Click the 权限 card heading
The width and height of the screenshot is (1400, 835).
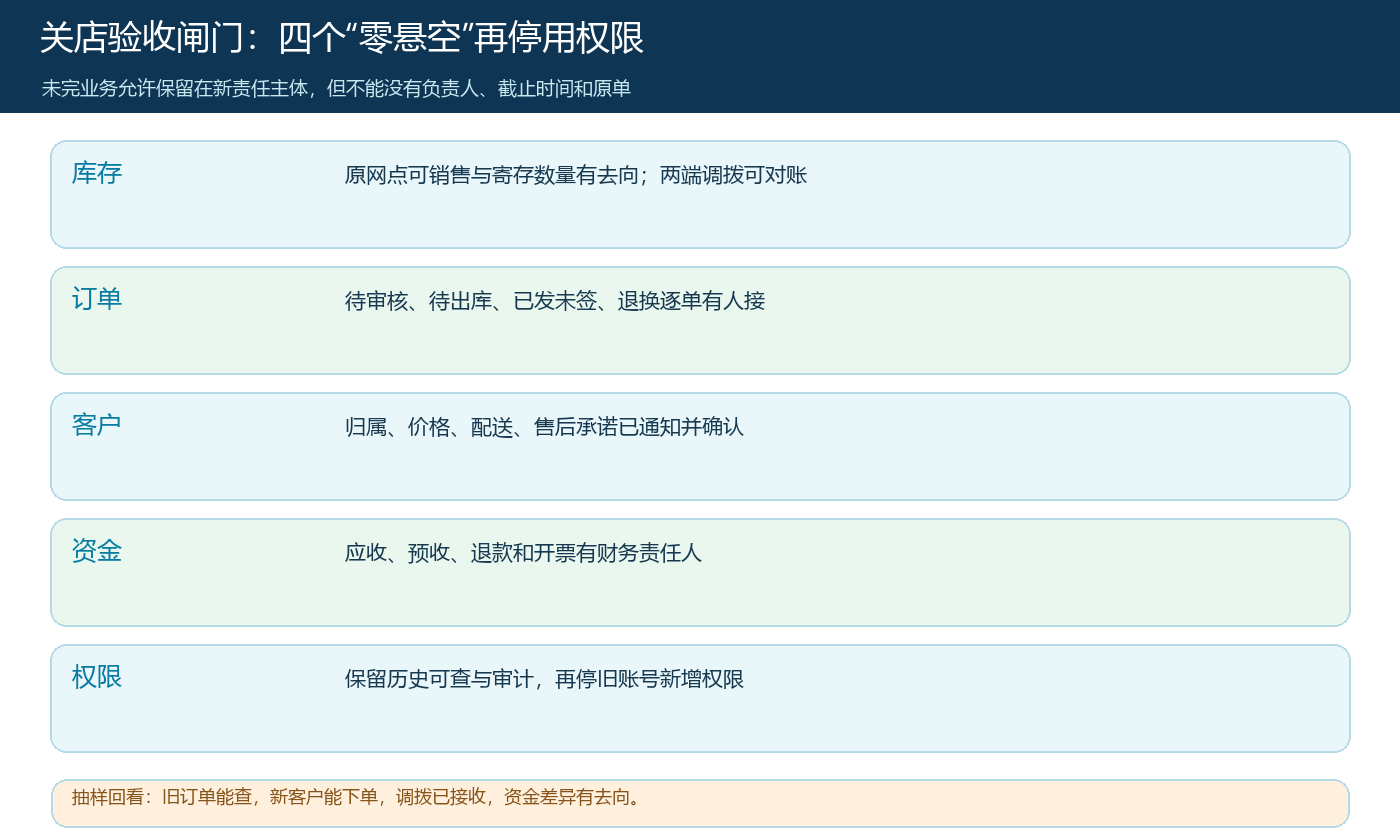[97, 677]
